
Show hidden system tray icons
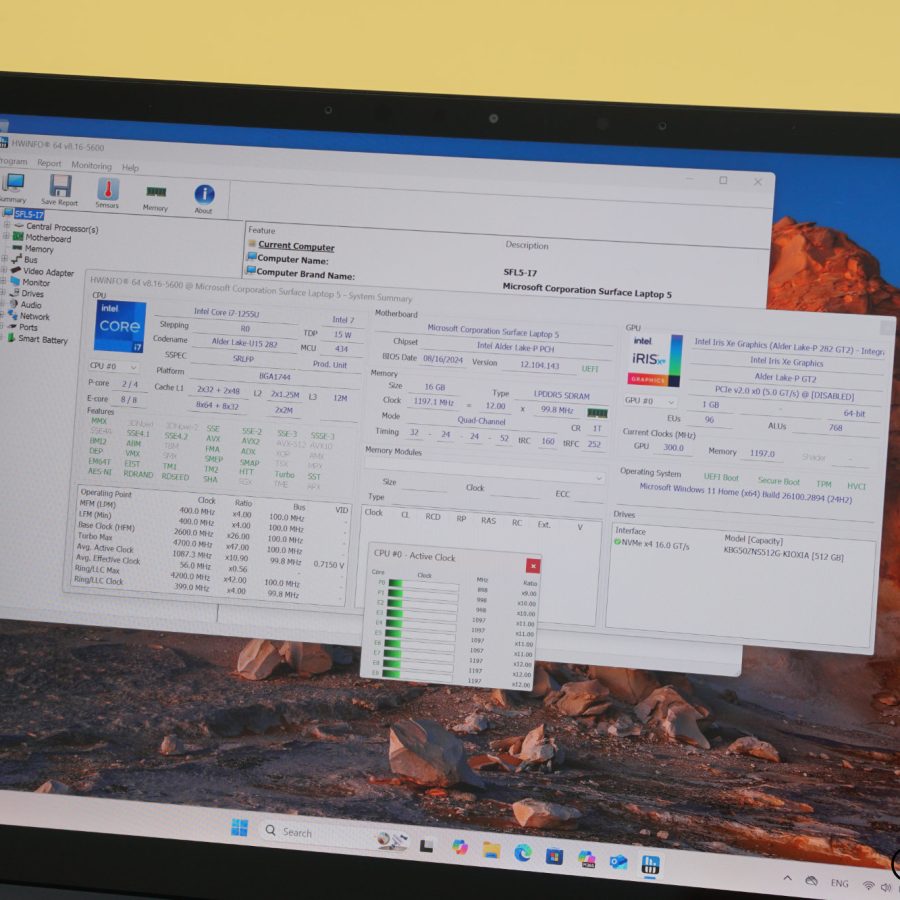point(788,878)
